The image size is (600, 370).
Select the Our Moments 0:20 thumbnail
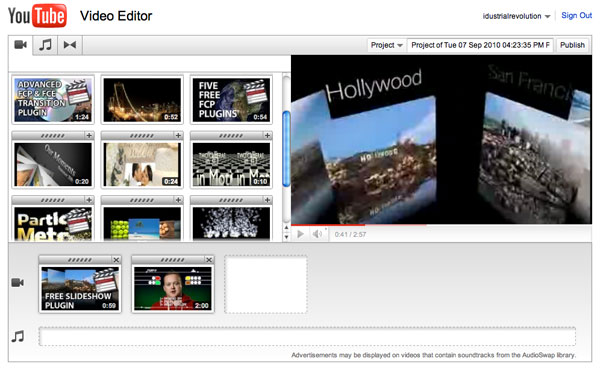pos(53,165)
